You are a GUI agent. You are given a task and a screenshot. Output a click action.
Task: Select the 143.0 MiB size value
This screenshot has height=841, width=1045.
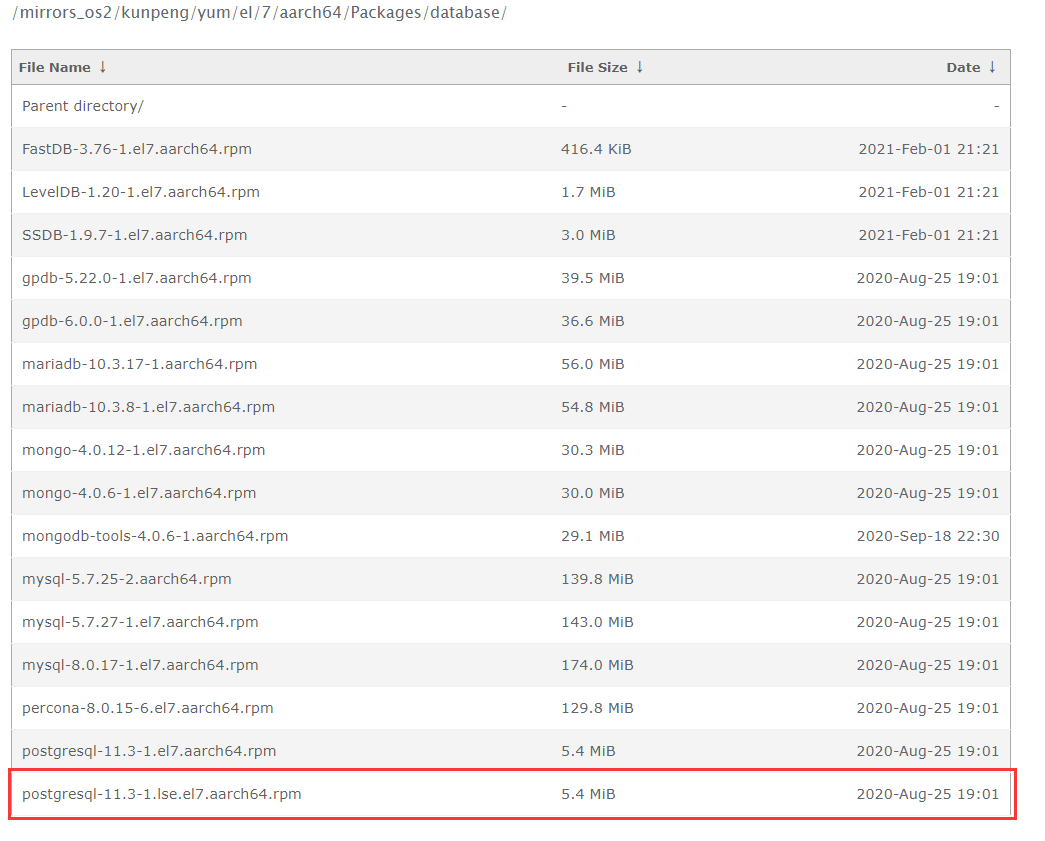click(597, 622)
